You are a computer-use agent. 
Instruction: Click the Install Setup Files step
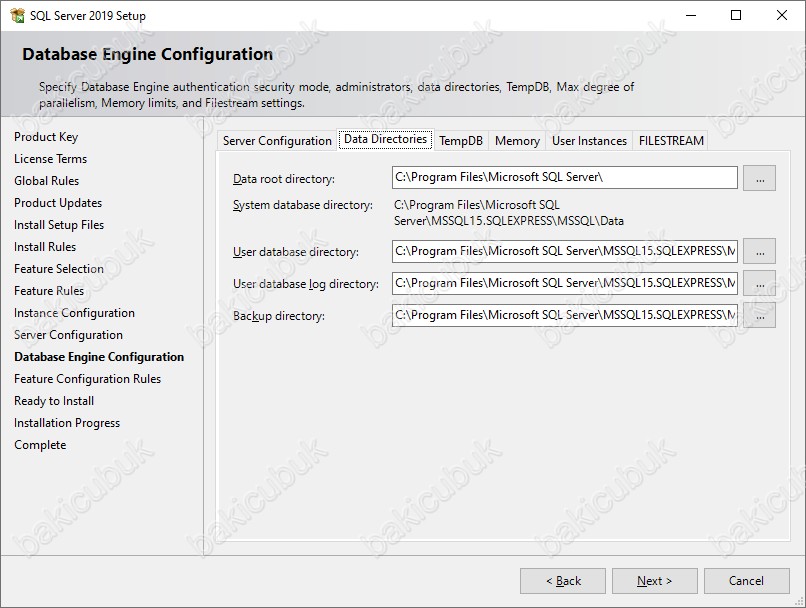coord(59,225)
